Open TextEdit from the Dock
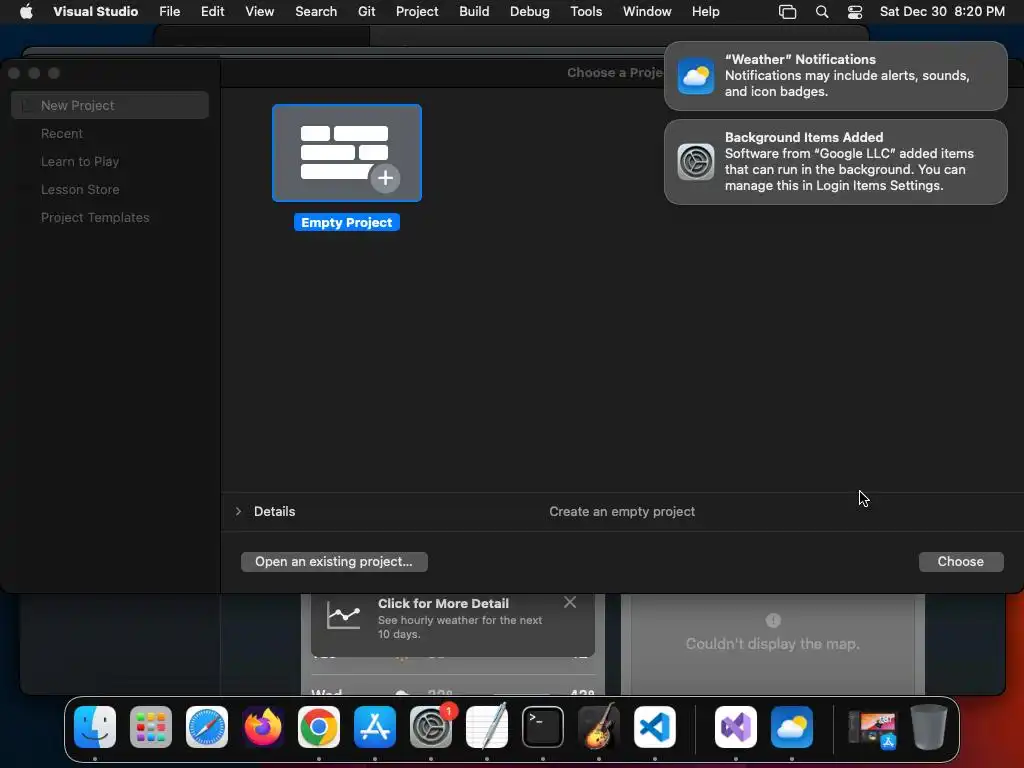 tap(487, 727)
